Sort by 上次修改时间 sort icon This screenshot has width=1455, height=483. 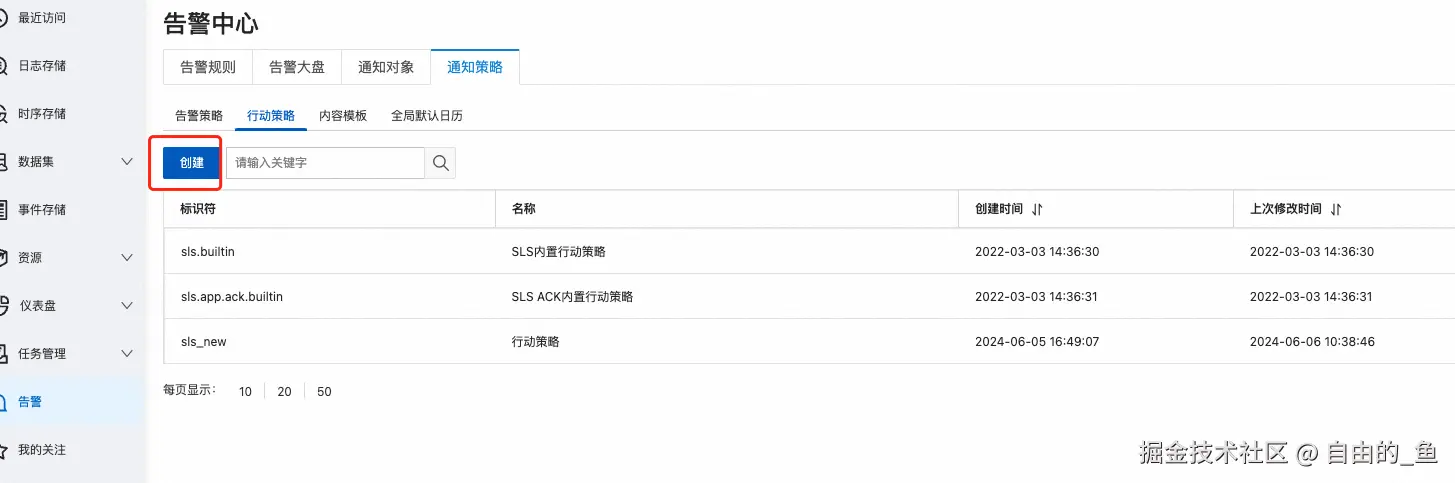pos(1336,209)
